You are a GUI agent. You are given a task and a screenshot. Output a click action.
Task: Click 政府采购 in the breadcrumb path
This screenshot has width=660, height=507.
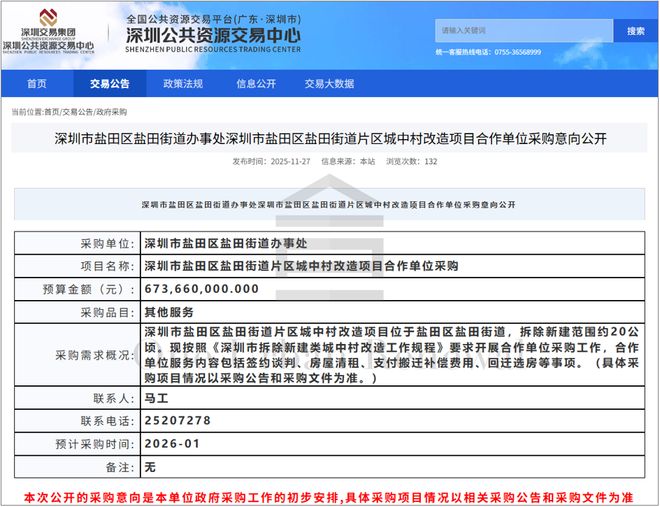pyautogui.click(x=111, y=112)
